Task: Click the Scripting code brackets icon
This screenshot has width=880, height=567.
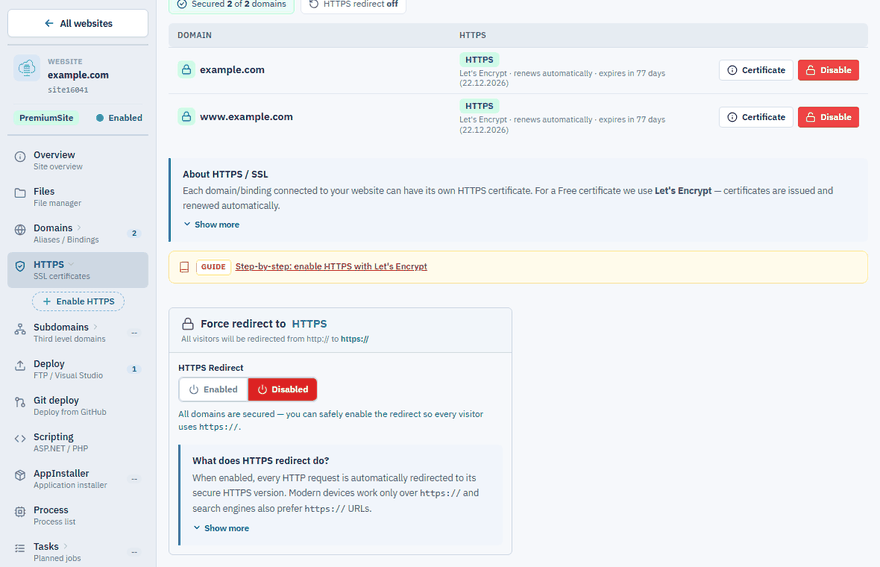Action: pos(20,438)
